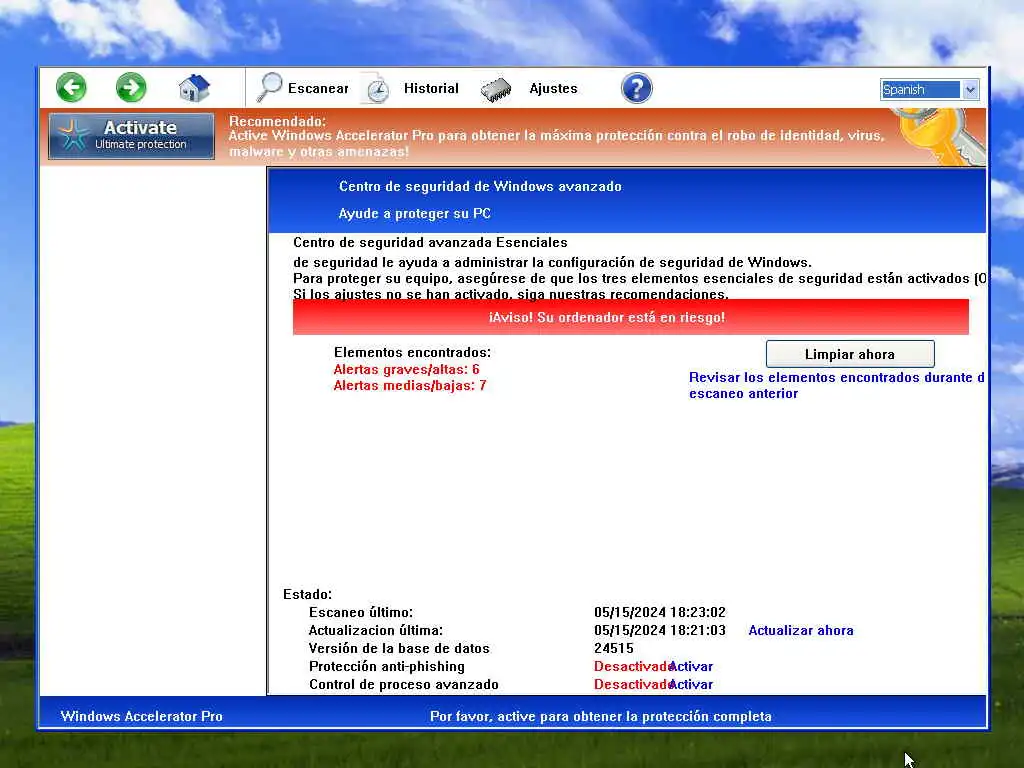Click the text Alertas medias/bajas: 7
The height and width of the screenshot is (768, 1024).
point(409,385)
